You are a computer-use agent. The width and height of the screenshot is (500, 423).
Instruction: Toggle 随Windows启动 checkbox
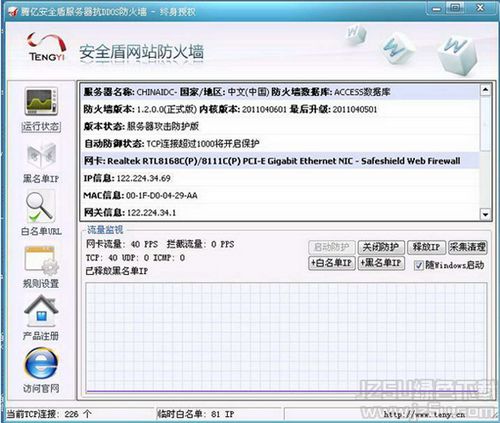(418, 265)
